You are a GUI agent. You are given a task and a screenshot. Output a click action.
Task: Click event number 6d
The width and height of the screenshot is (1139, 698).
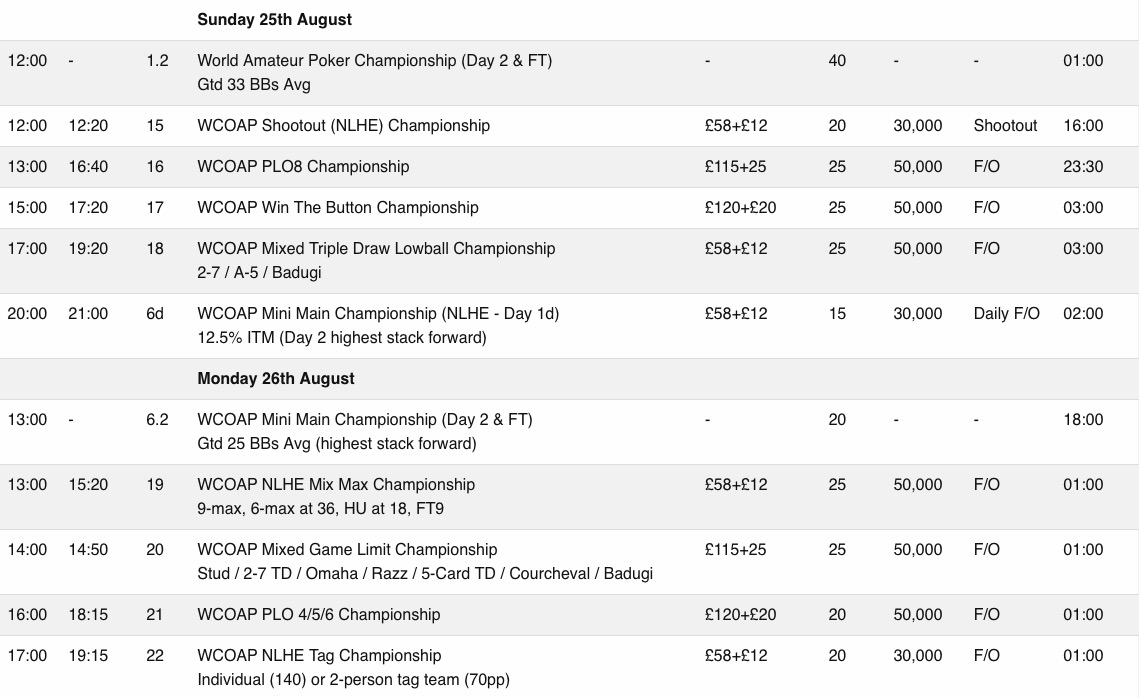point(155,314)
